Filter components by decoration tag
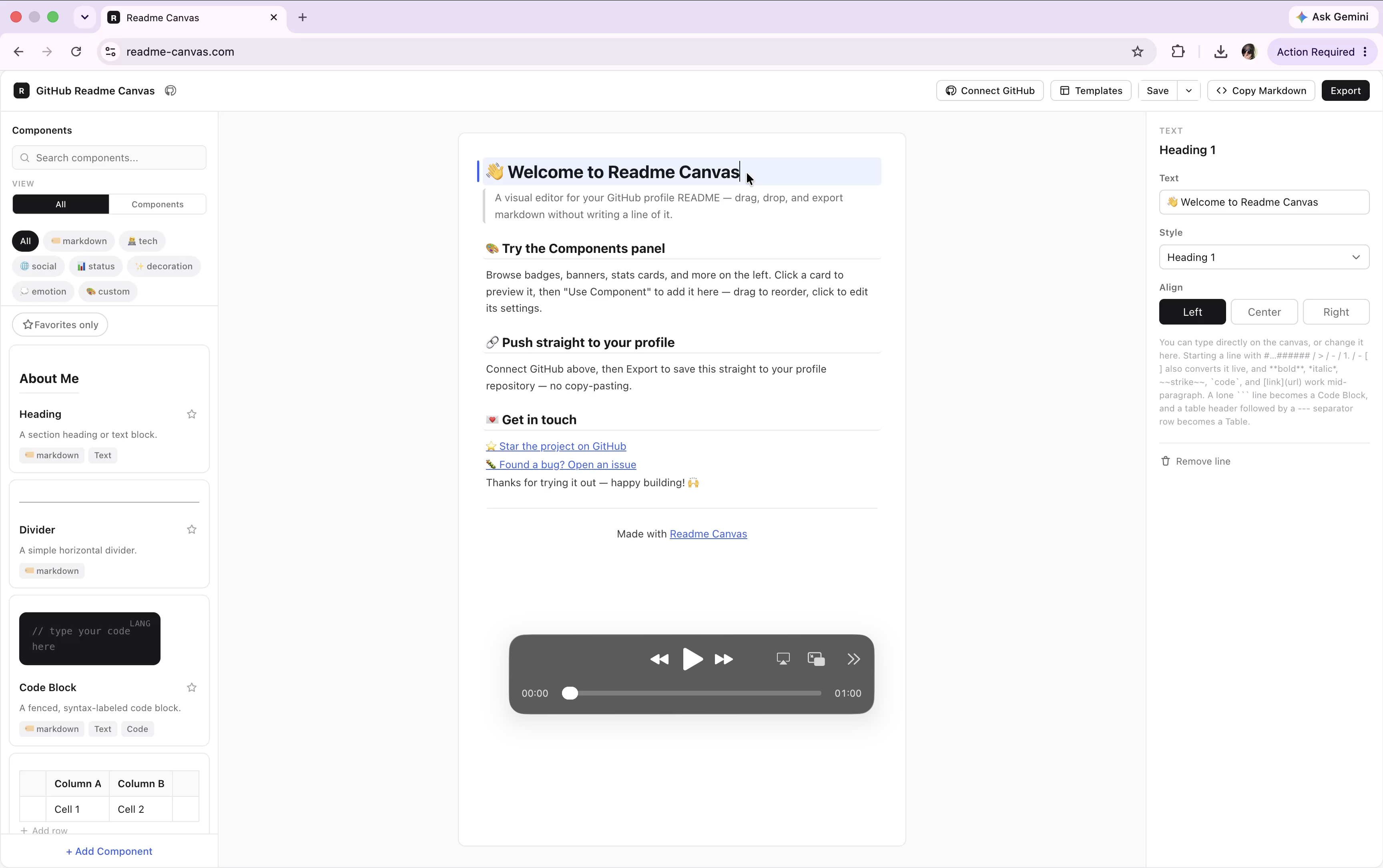The height and width of the screenshot is (868, 1383). pyautogui.click(x=164, y=267)
